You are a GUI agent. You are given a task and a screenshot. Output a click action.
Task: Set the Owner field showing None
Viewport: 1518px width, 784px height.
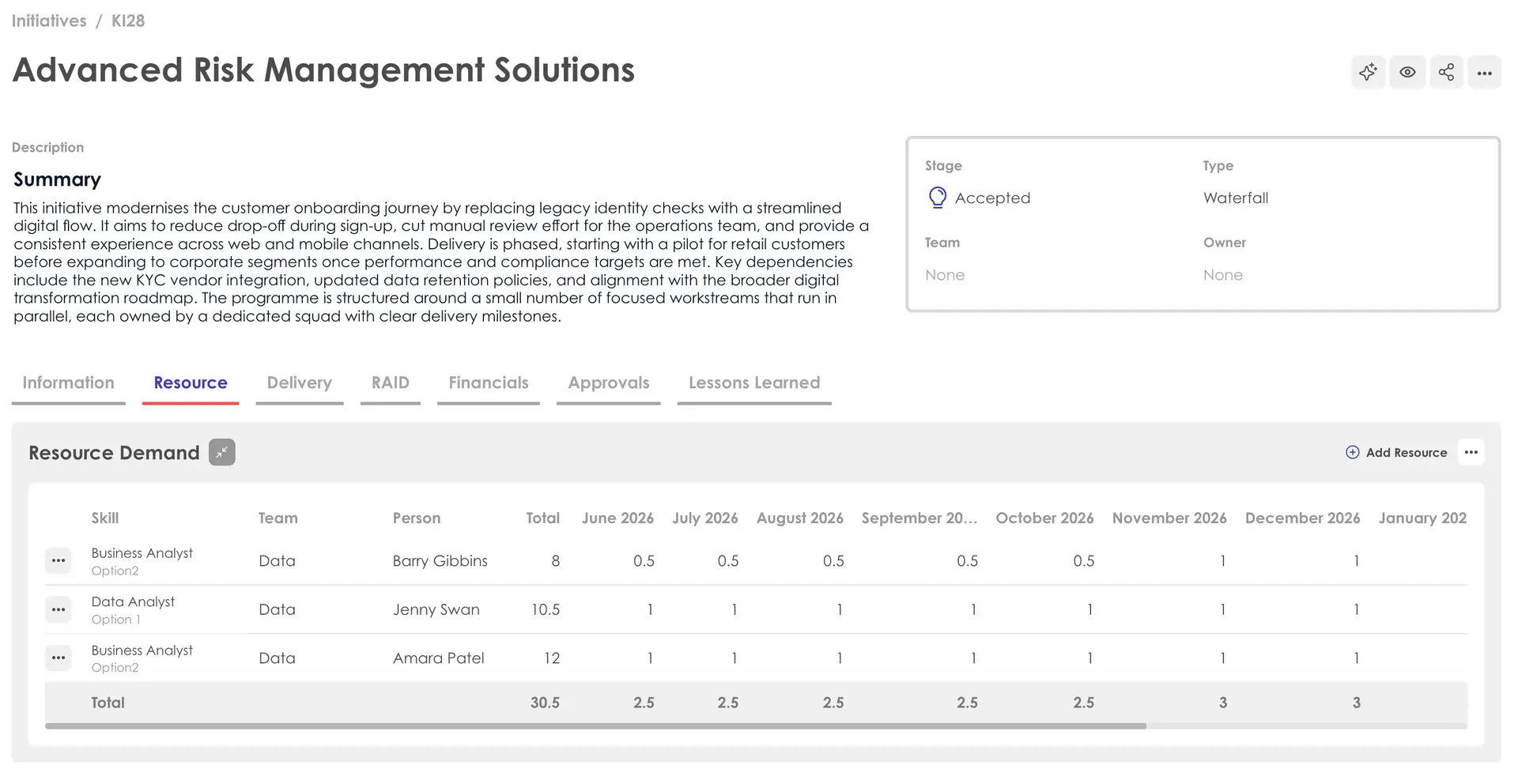(x=1223, y=275)
